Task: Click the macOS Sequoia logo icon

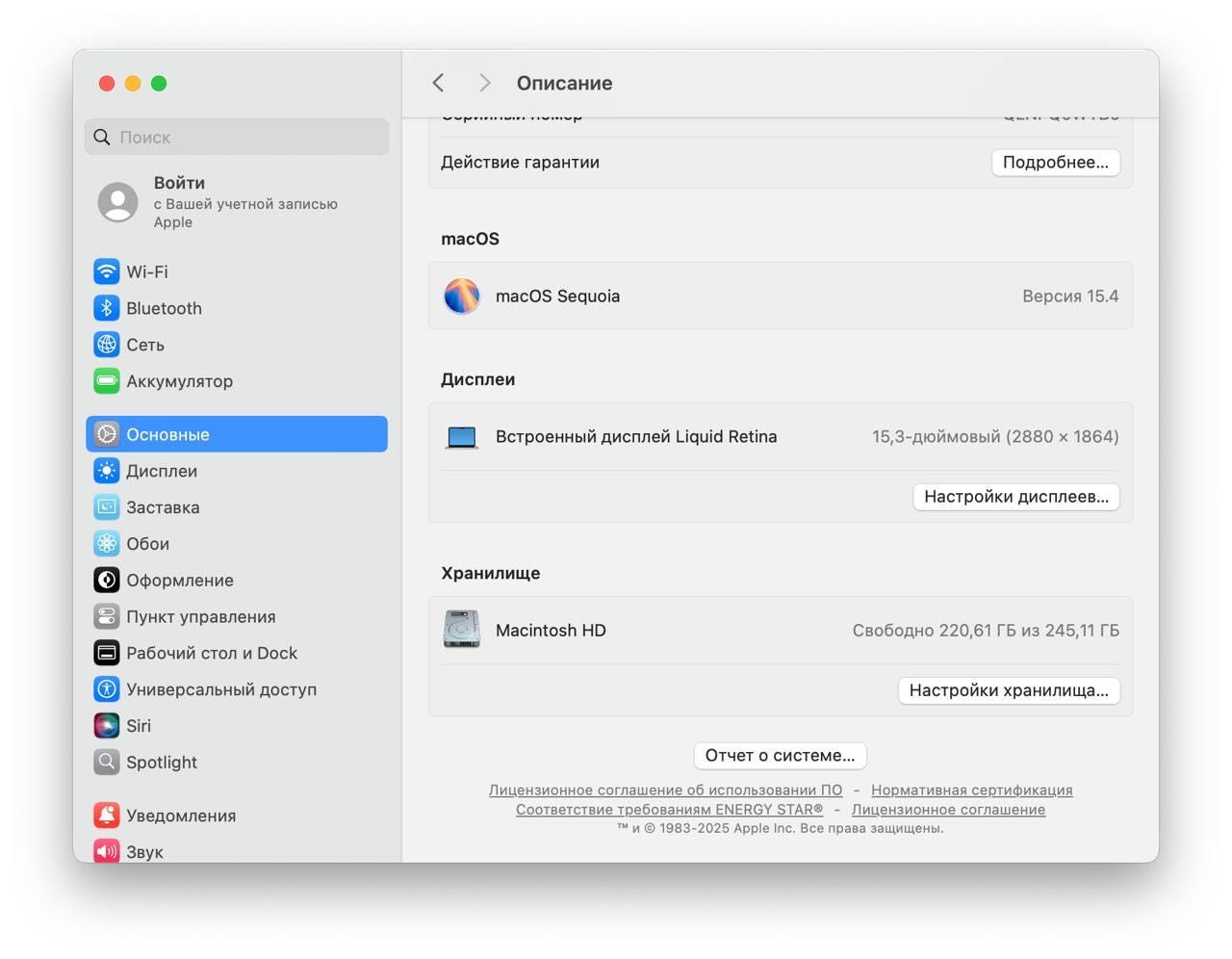Action: point(462,296)
